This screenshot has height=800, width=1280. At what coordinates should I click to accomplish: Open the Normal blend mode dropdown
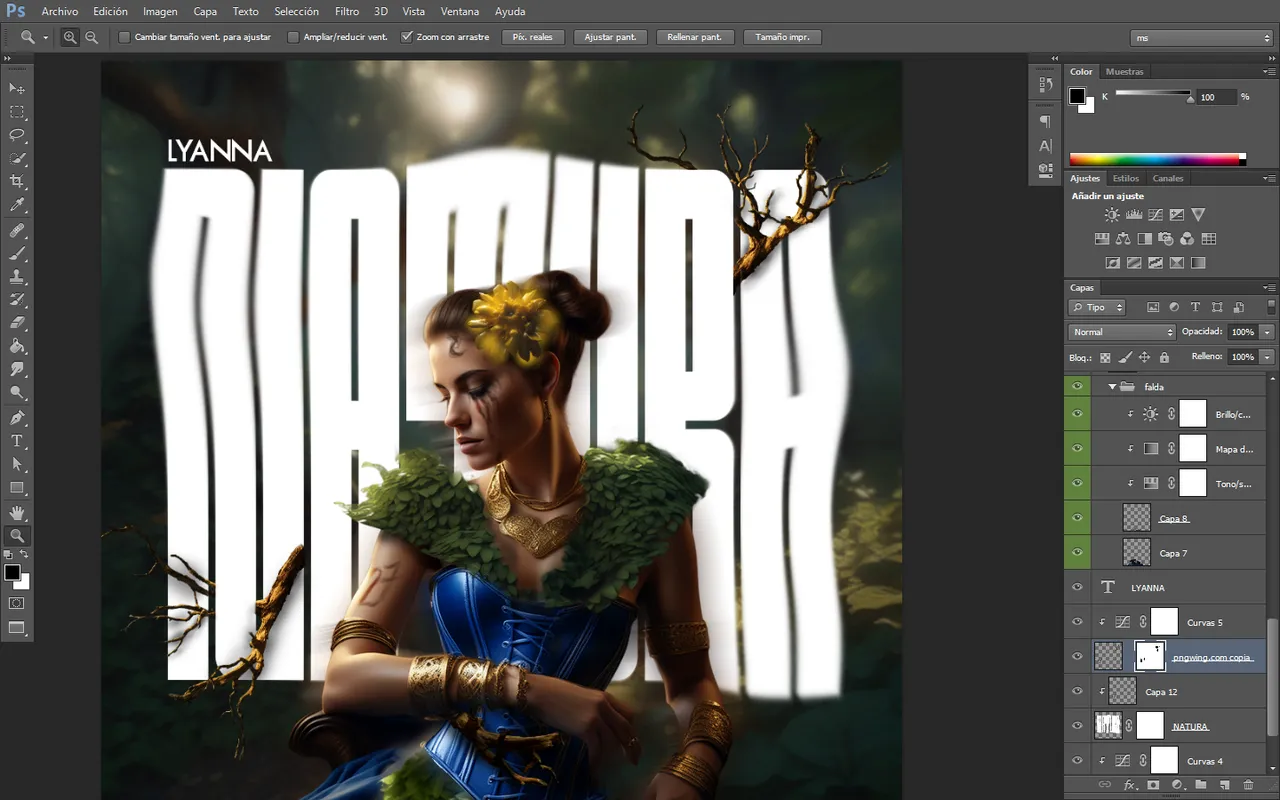point(1122,332)
